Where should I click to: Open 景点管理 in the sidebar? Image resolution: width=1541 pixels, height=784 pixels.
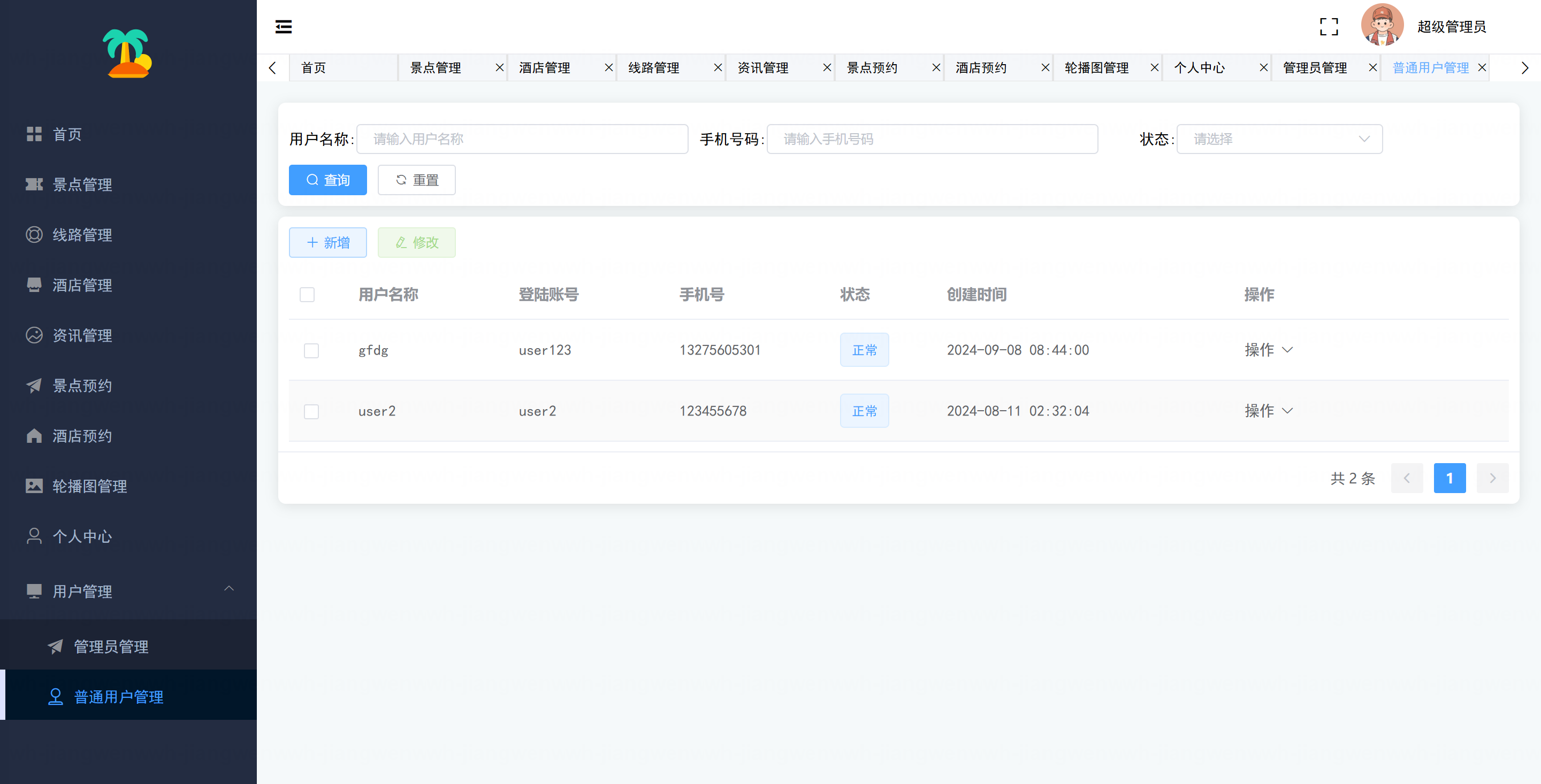(82, 184)
